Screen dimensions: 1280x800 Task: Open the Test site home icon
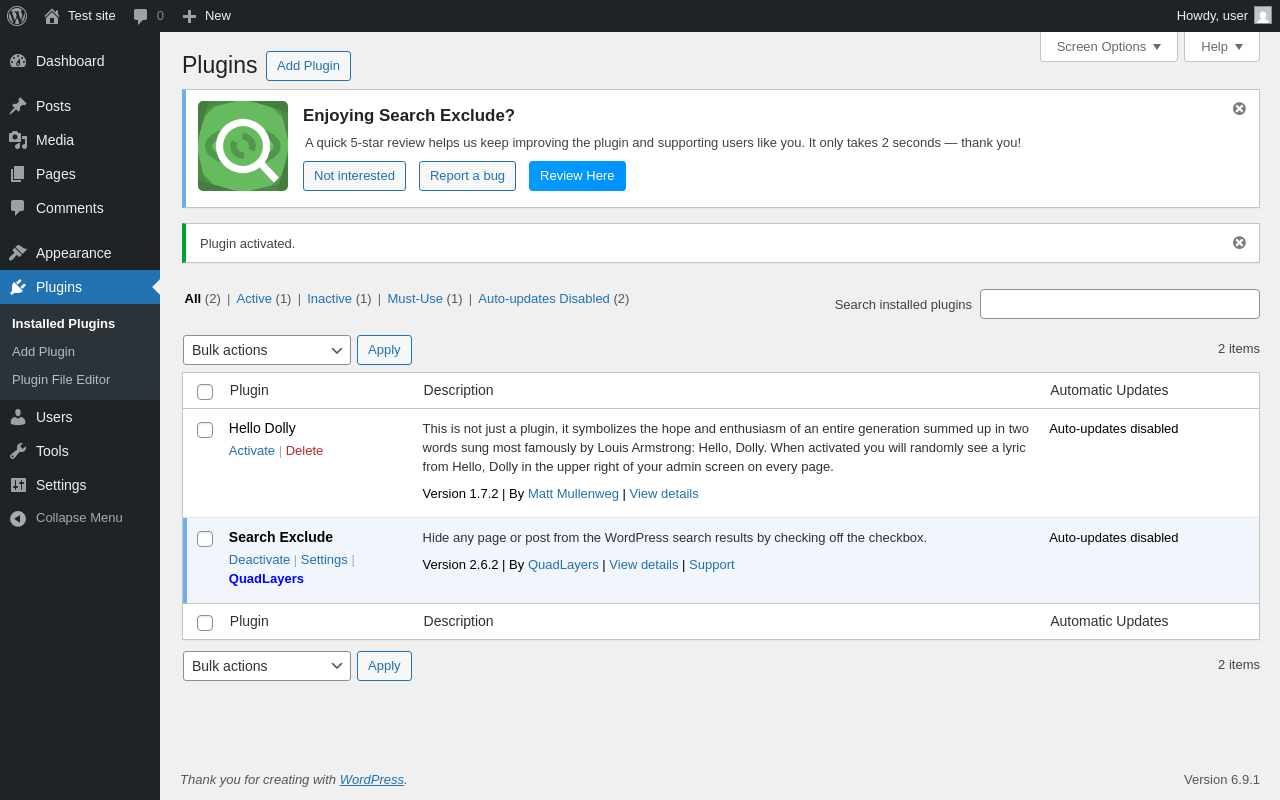[52, 16]
